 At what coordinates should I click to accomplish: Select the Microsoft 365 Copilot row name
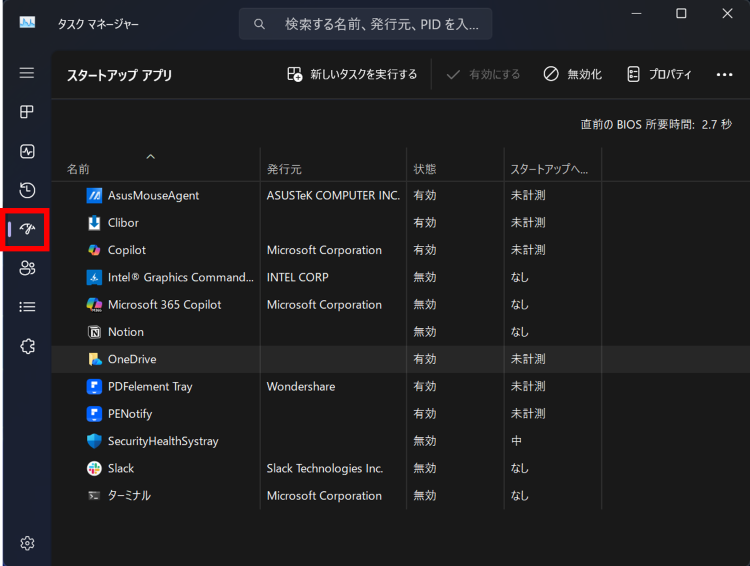click(x=165, y=304)
